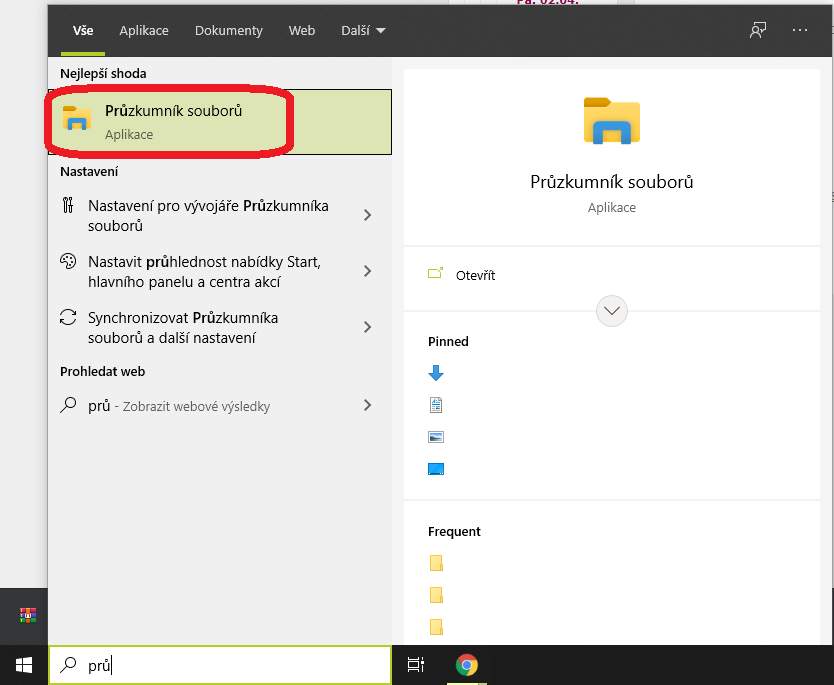Expand arrow next to Nastavit průhlednost nabídky
Screen dimensions: 834x685
pyautogui.click(x=368, y=271)
